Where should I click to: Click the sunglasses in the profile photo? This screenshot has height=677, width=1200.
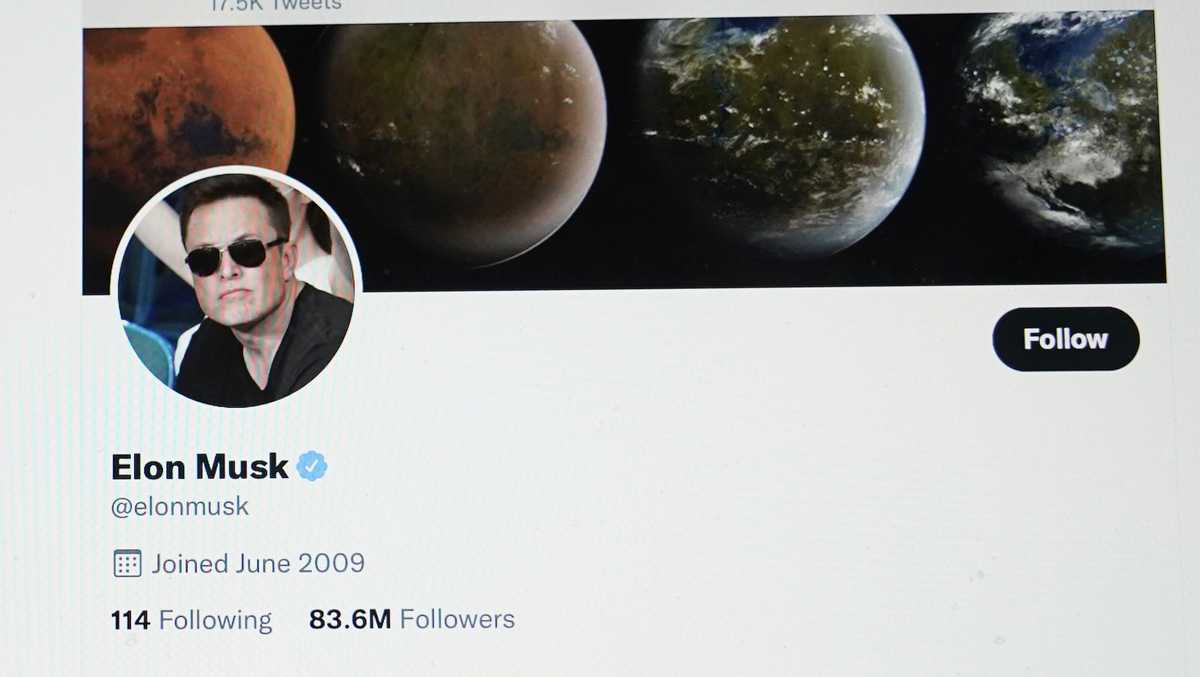[x=235, y=256]
